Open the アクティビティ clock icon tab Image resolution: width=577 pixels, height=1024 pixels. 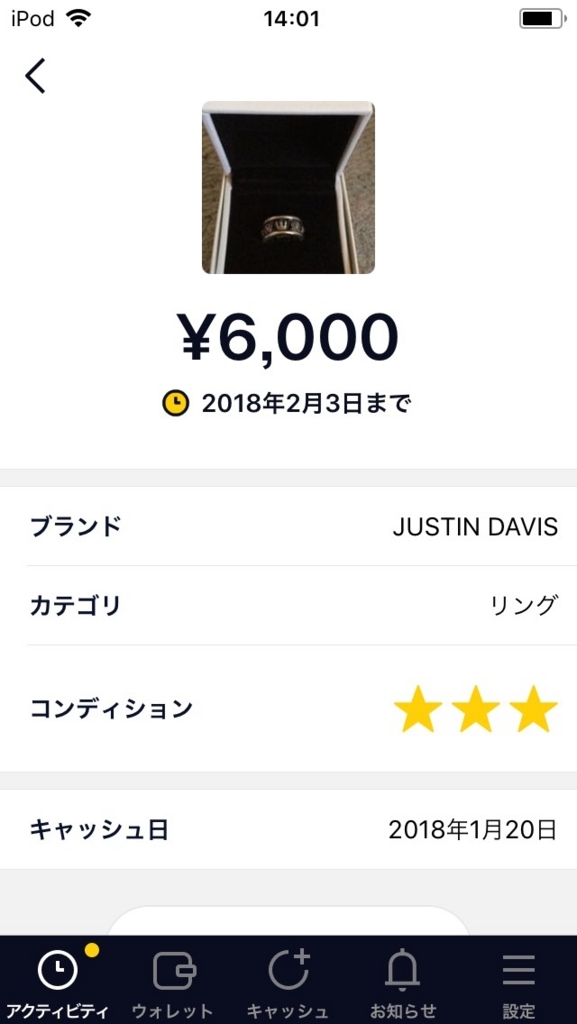pyautogui.click(x=57, y=970)
